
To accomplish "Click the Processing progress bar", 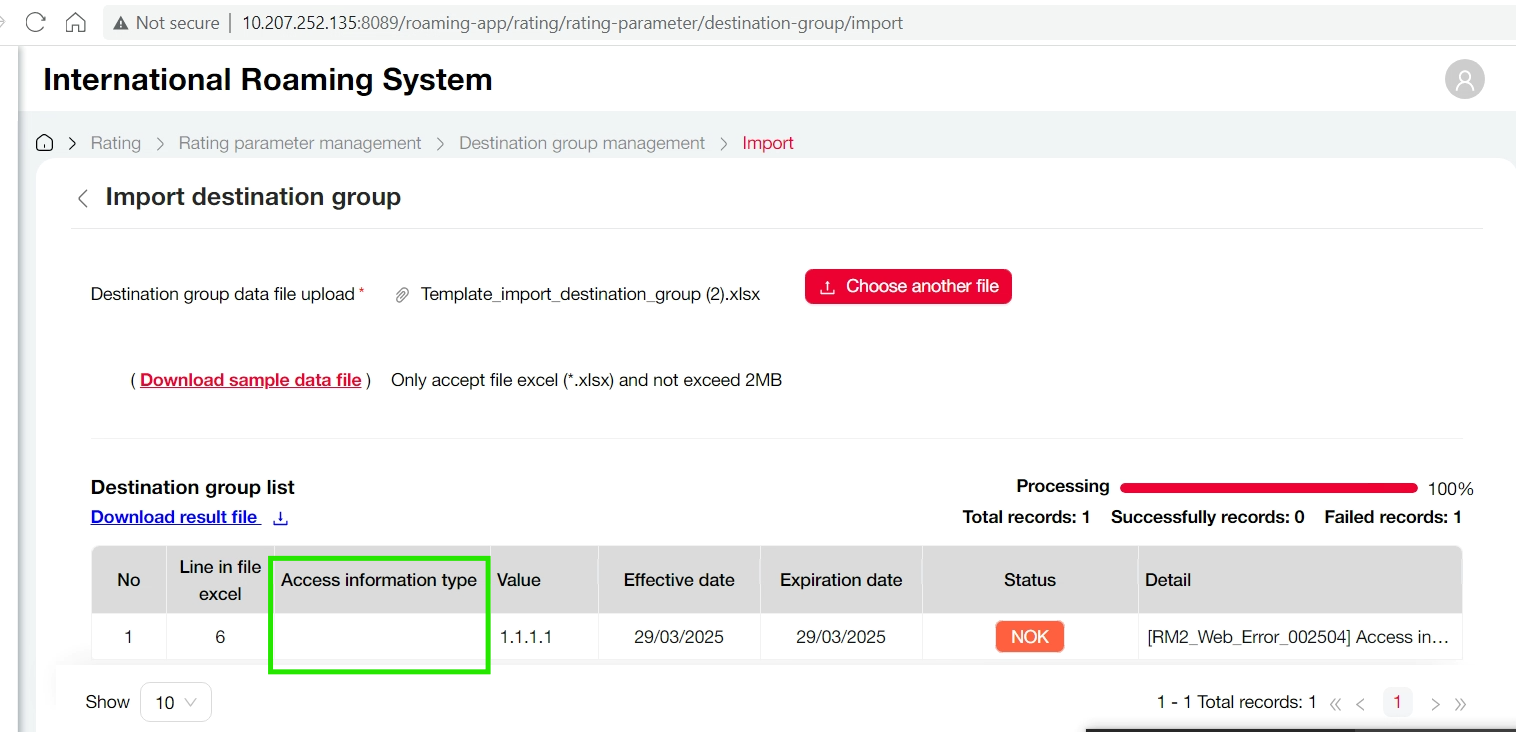I will coord(1268,488).
